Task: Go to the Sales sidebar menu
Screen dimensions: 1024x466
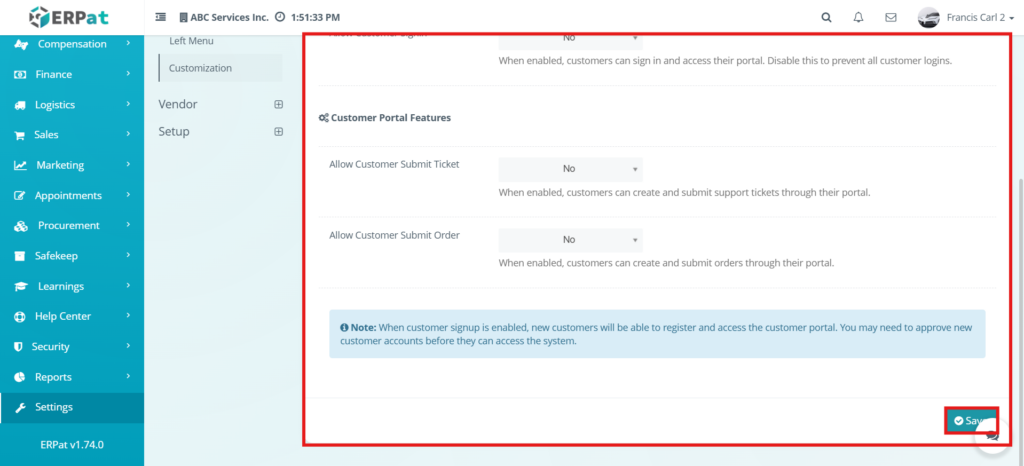Action: [46, 135]
